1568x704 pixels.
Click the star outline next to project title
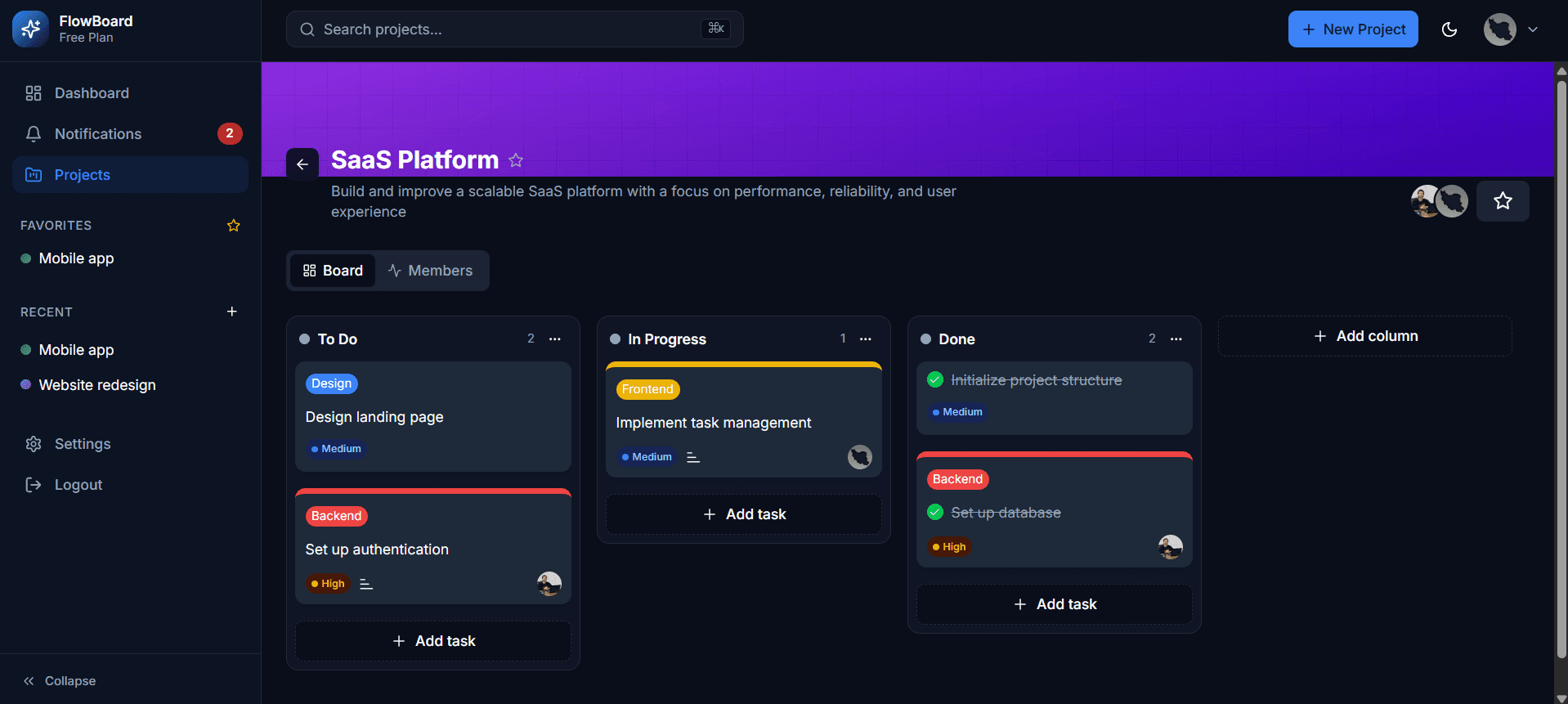516,160
